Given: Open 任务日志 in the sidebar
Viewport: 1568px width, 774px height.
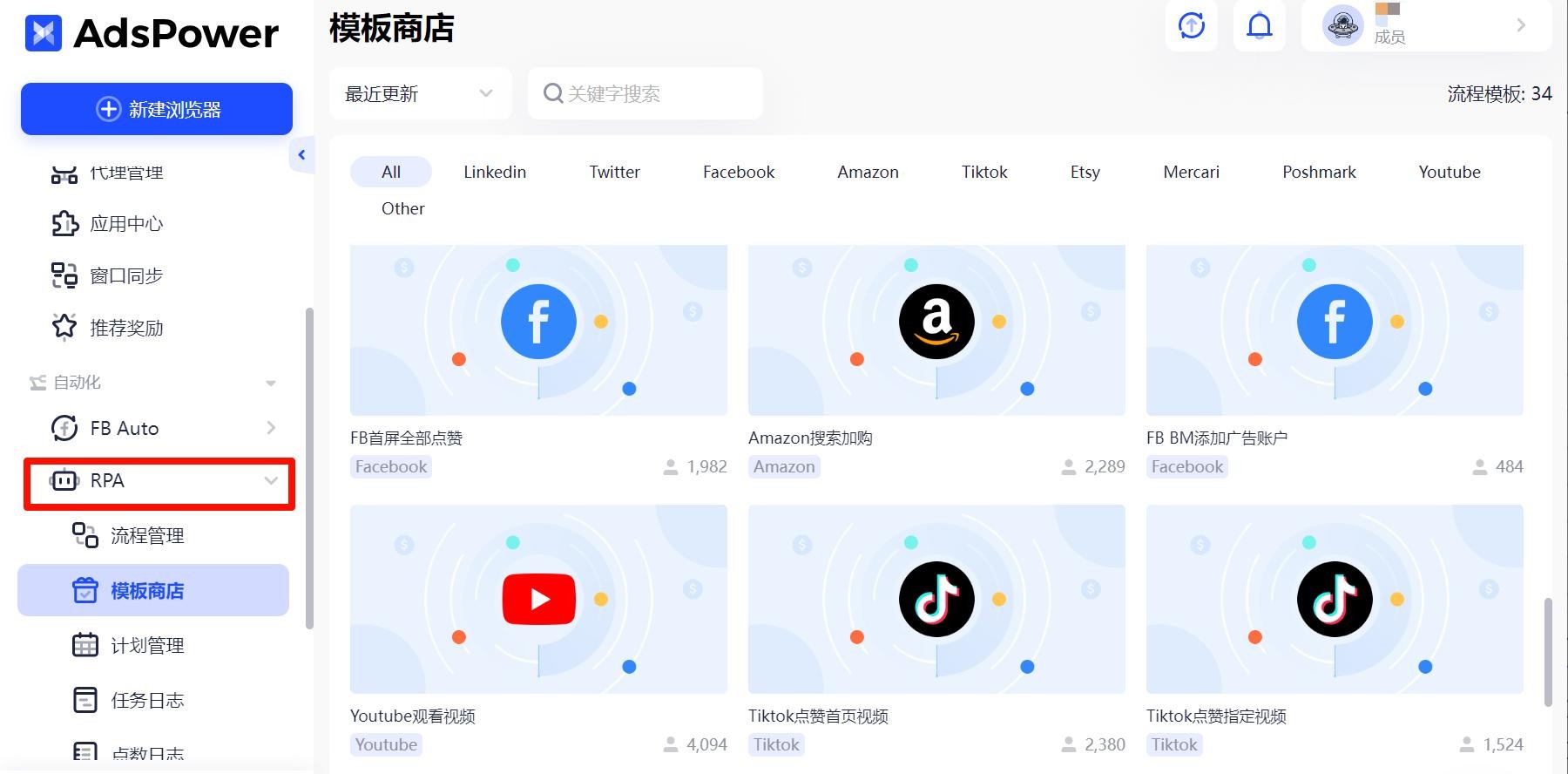Looking at the screenshot, I should coord(146,700).
